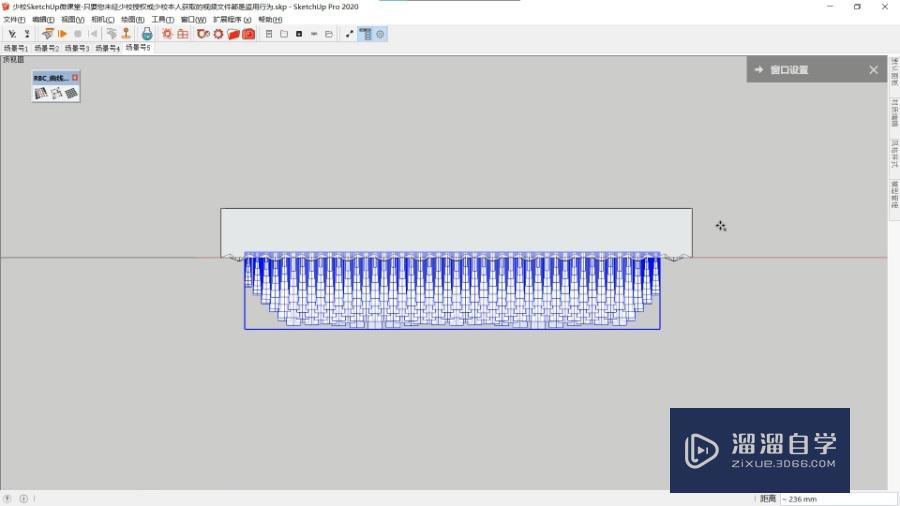Select the blue curtain mesh model
Image resolution: width=900 pixels, height=506 pixels.
click(x=452, y=290)
